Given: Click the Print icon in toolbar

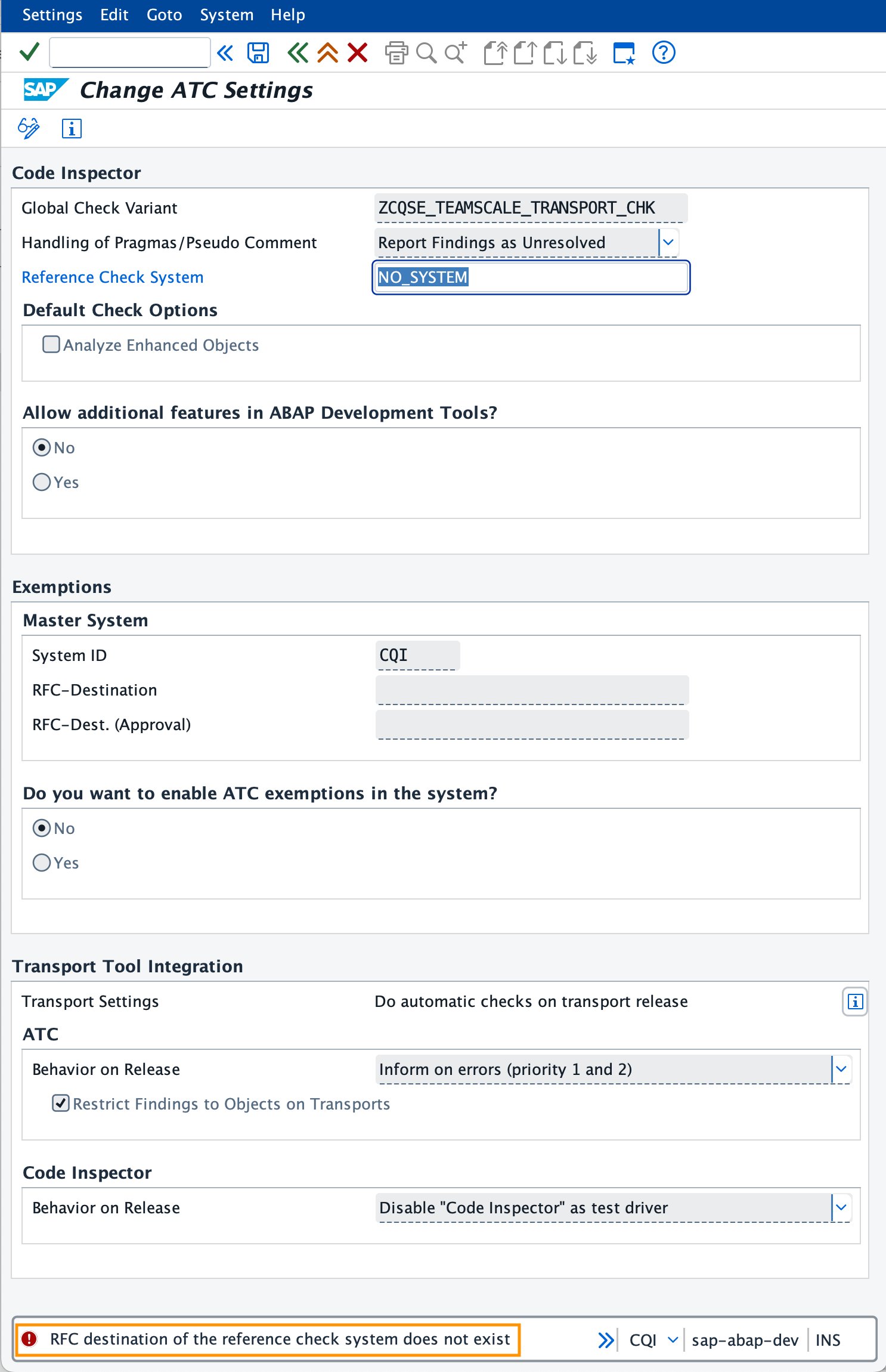Looking at the screenshot, I should pos(396,52).
